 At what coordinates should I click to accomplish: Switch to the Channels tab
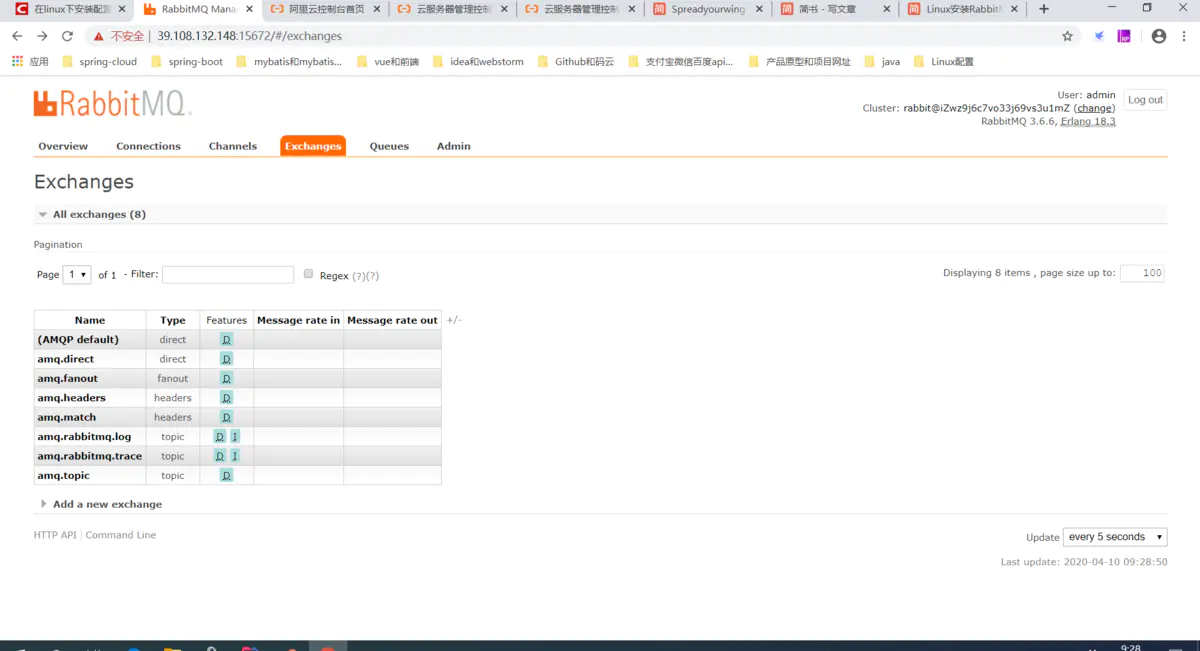[x=233, y=146]
